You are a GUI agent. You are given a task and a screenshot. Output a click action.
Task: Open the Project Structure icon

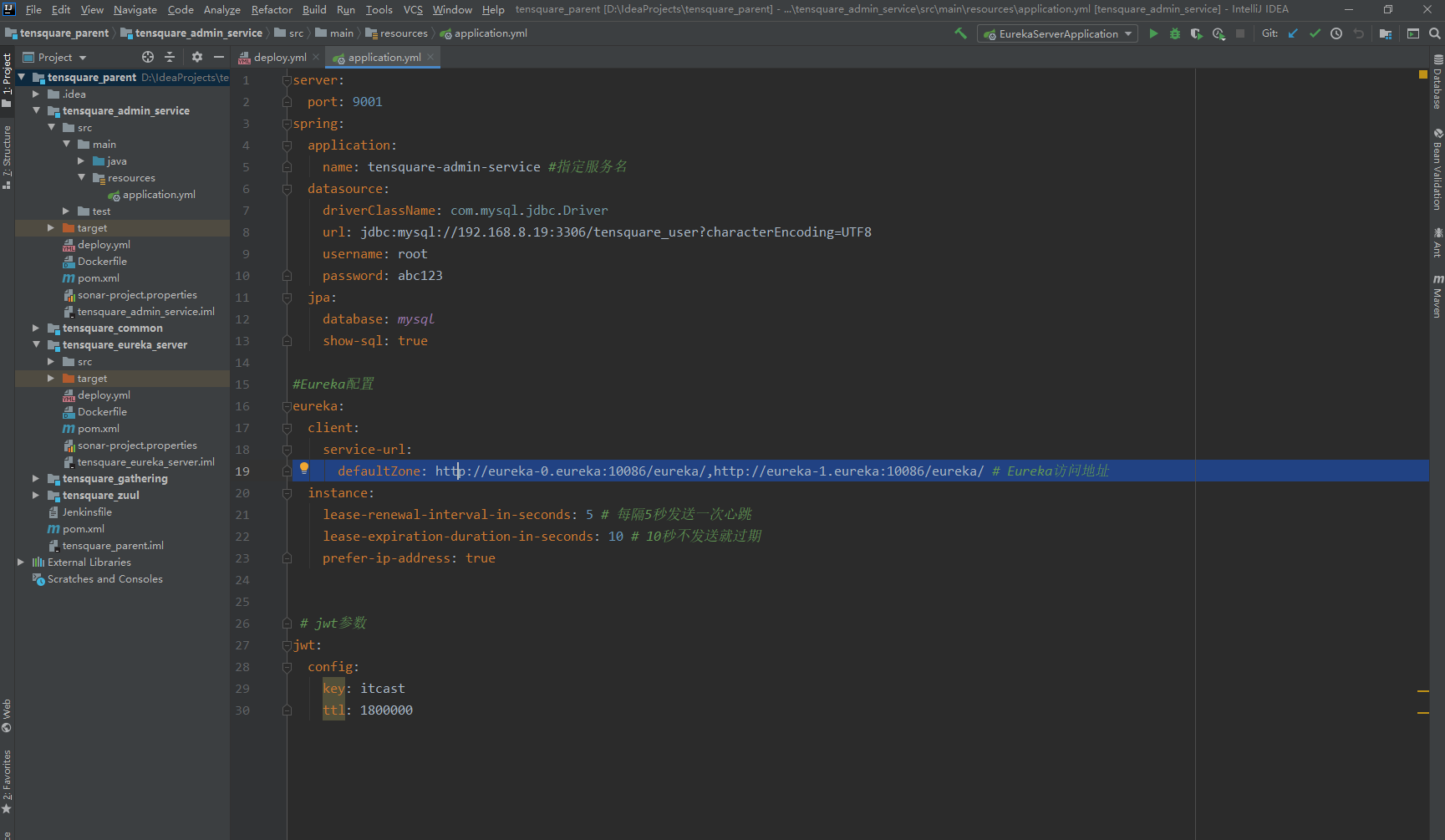click(1386, 33)
